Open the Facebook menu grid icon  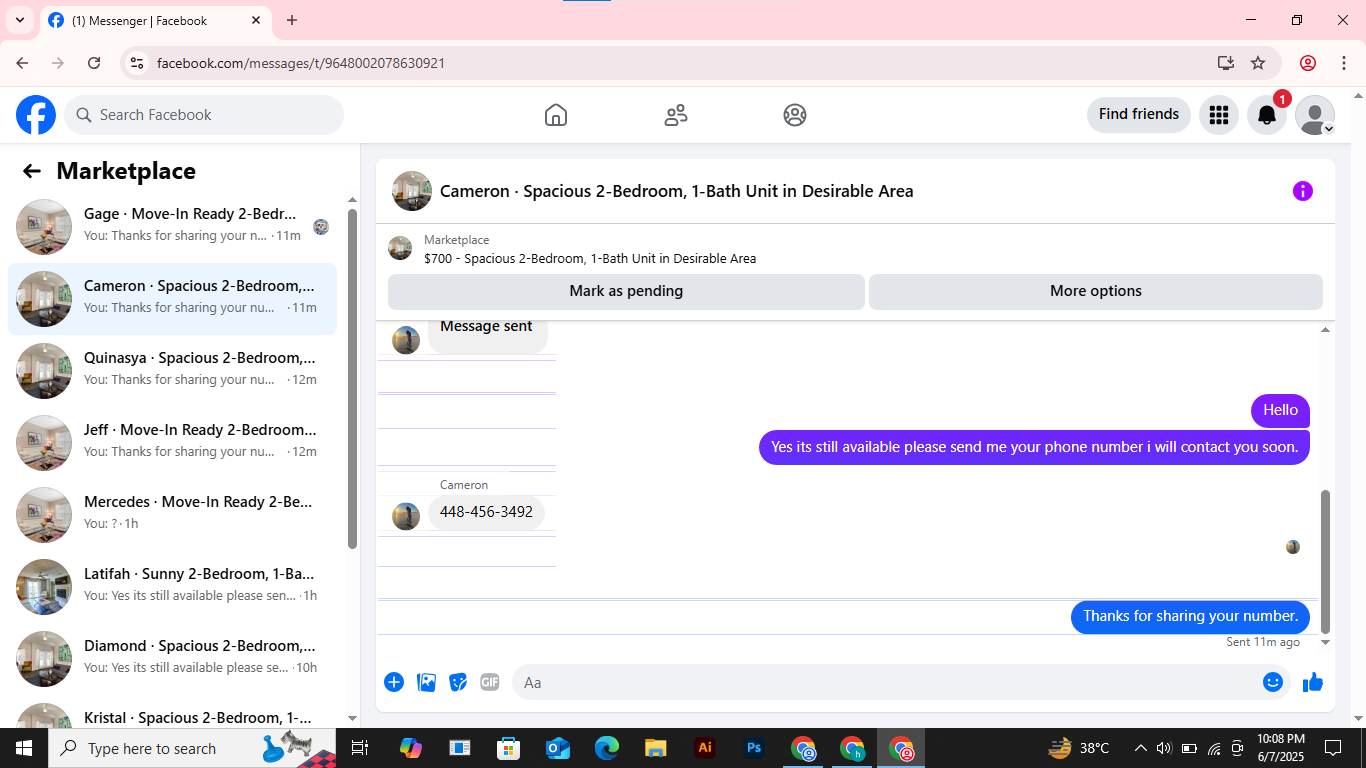(x=1218, y=115)
